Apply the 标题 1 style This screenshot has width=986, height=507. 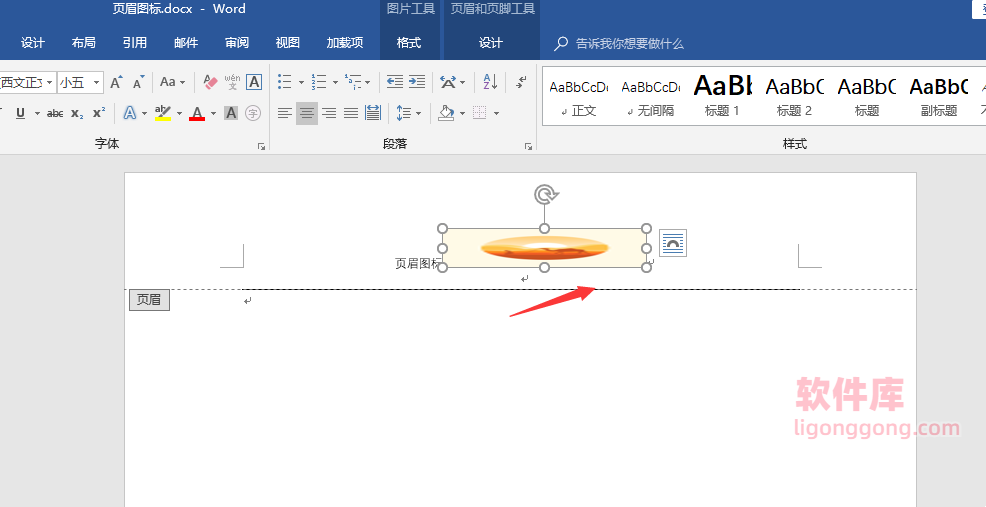[723, 96]
